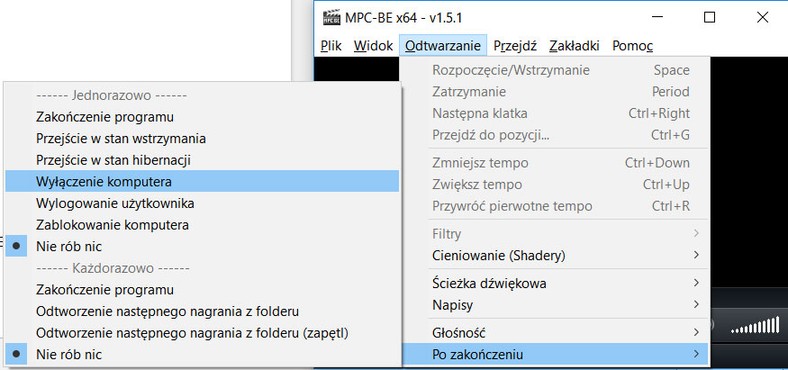Screen dimensions: 788x370
Task: Maximize the MPC-BE window
Action: (x=709, y=18)
